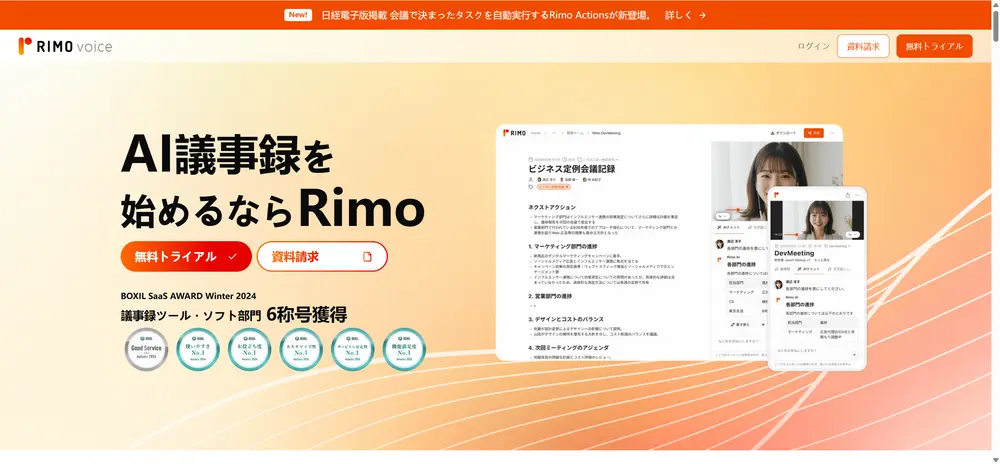Click the header 無料トライアル button

click(934, 46)
